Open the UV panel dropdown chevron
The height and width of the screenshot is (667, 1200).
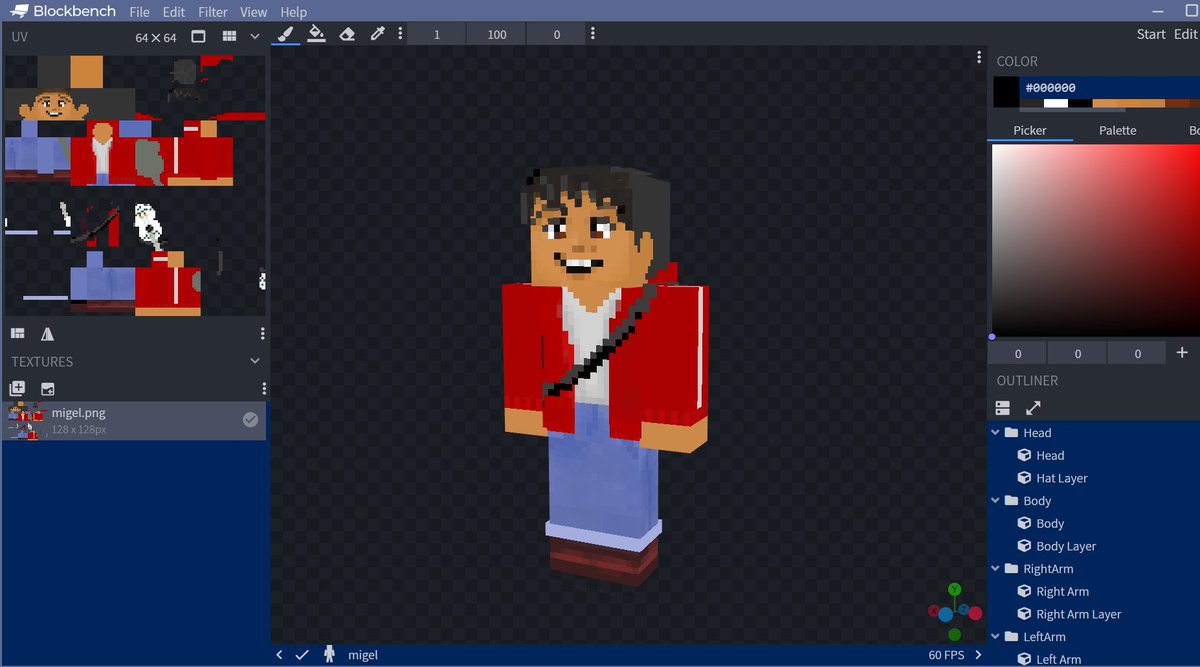(x=255, y=36)
